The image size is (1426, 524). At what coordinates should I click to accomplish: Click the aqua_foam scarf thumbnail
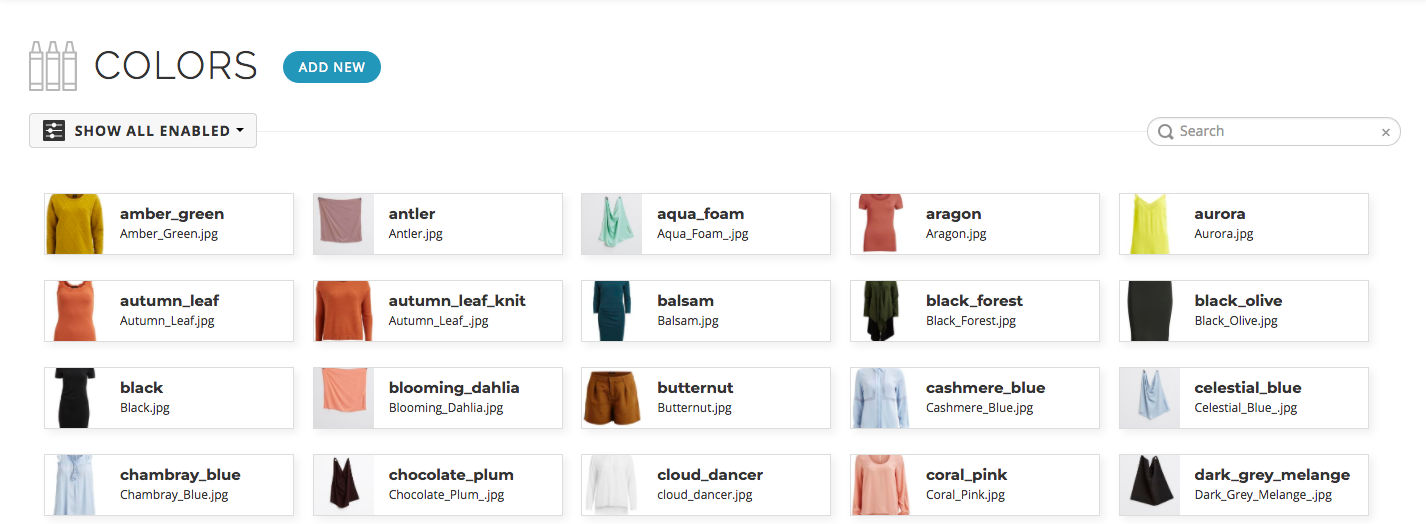(x=612, y=224)
